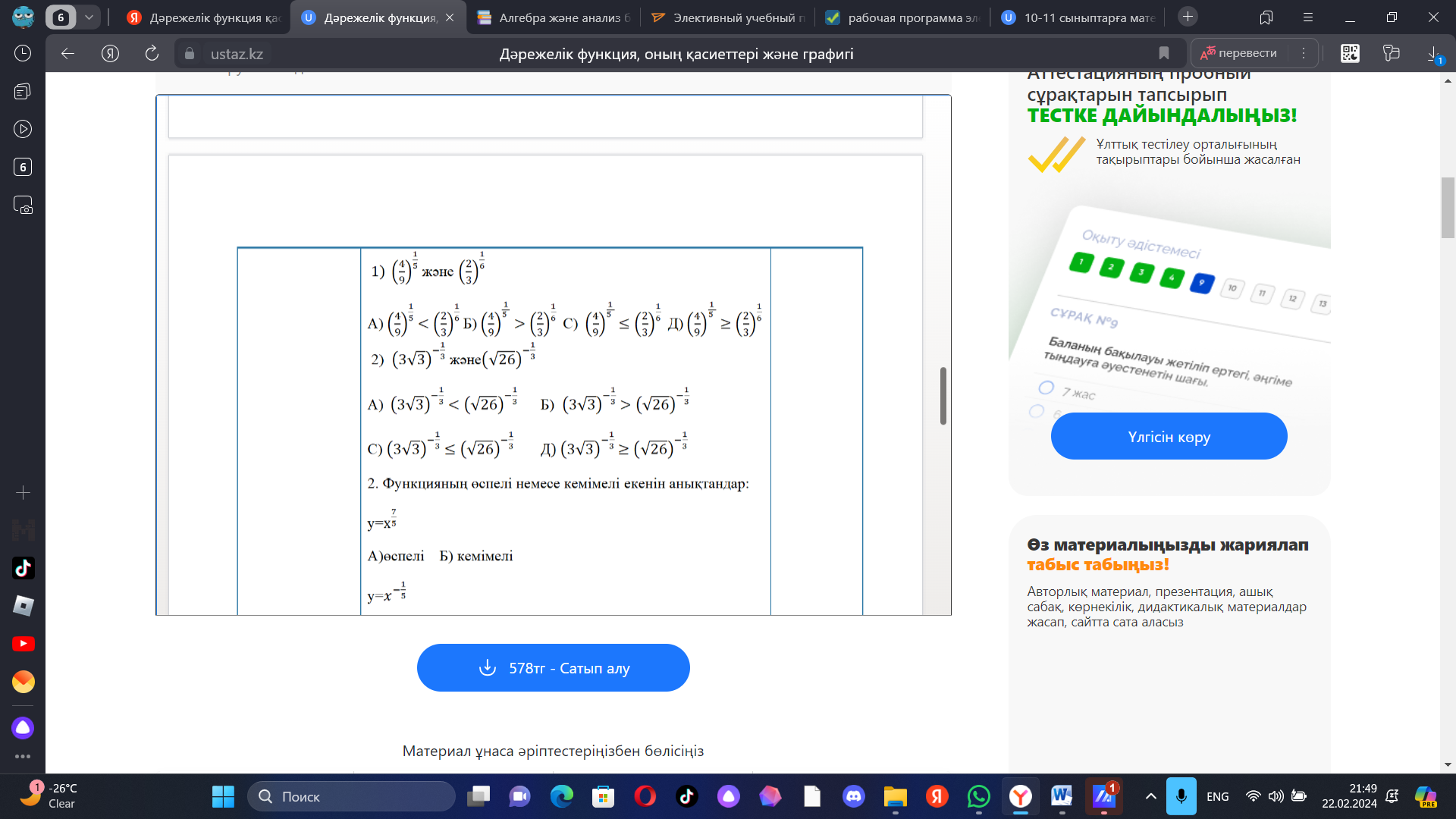This screenshot has width=1456, height=819.
Task: Open TikTok from the browser sidebar
Action: [23, 568]
